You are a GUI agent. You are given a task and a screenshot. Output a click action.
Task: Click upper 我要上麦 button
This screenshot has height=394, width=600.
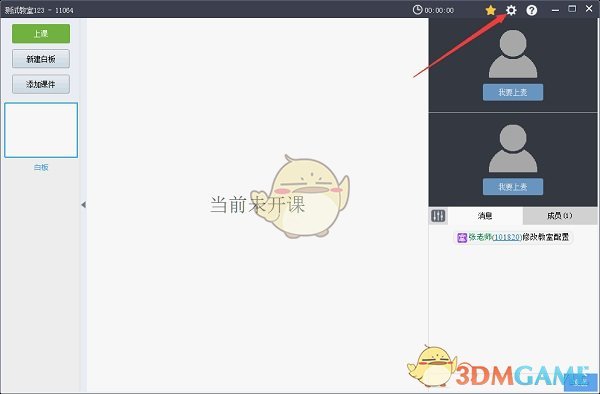click(x=513, y=92)
